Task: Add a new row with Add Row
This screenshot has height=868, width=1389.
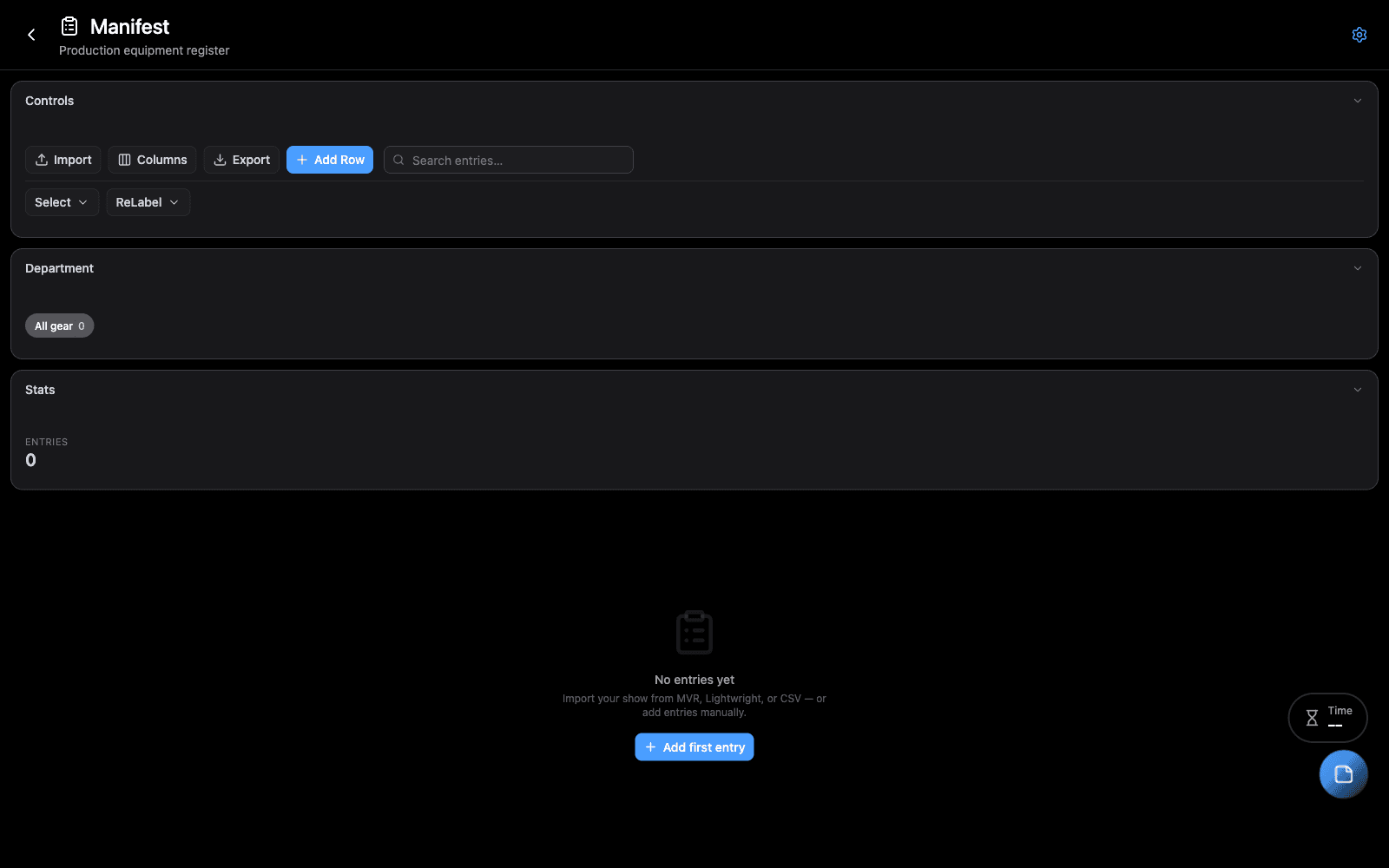Action: coord(330,160)
